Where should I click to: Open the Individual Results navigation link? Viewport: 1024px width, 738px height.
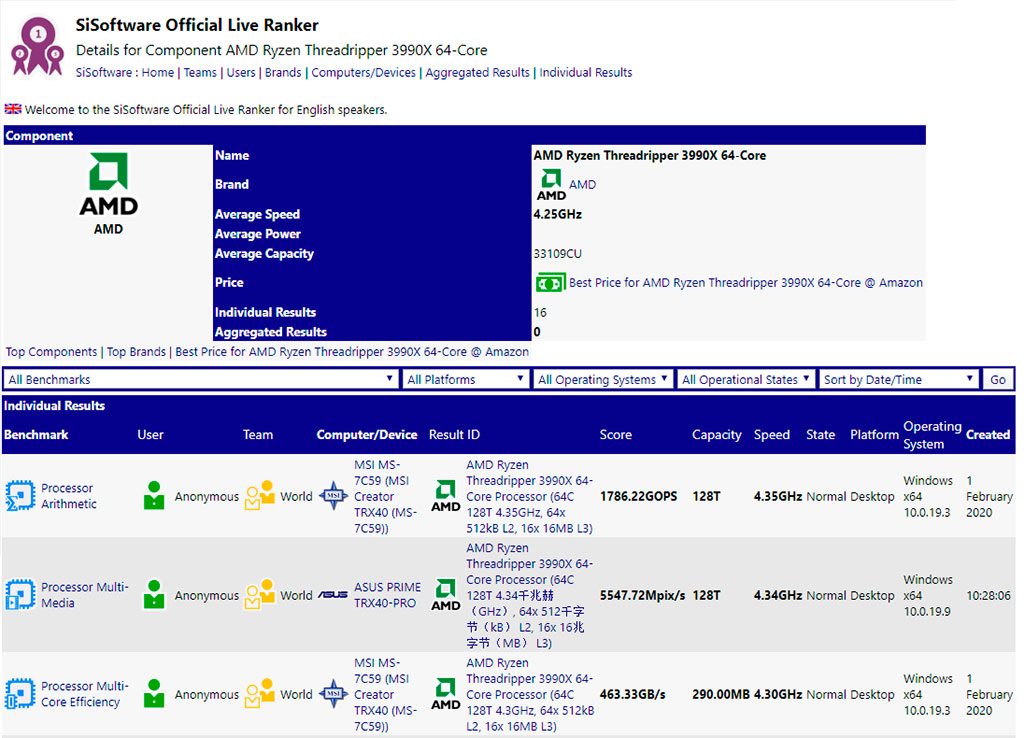tap(586, 72)
